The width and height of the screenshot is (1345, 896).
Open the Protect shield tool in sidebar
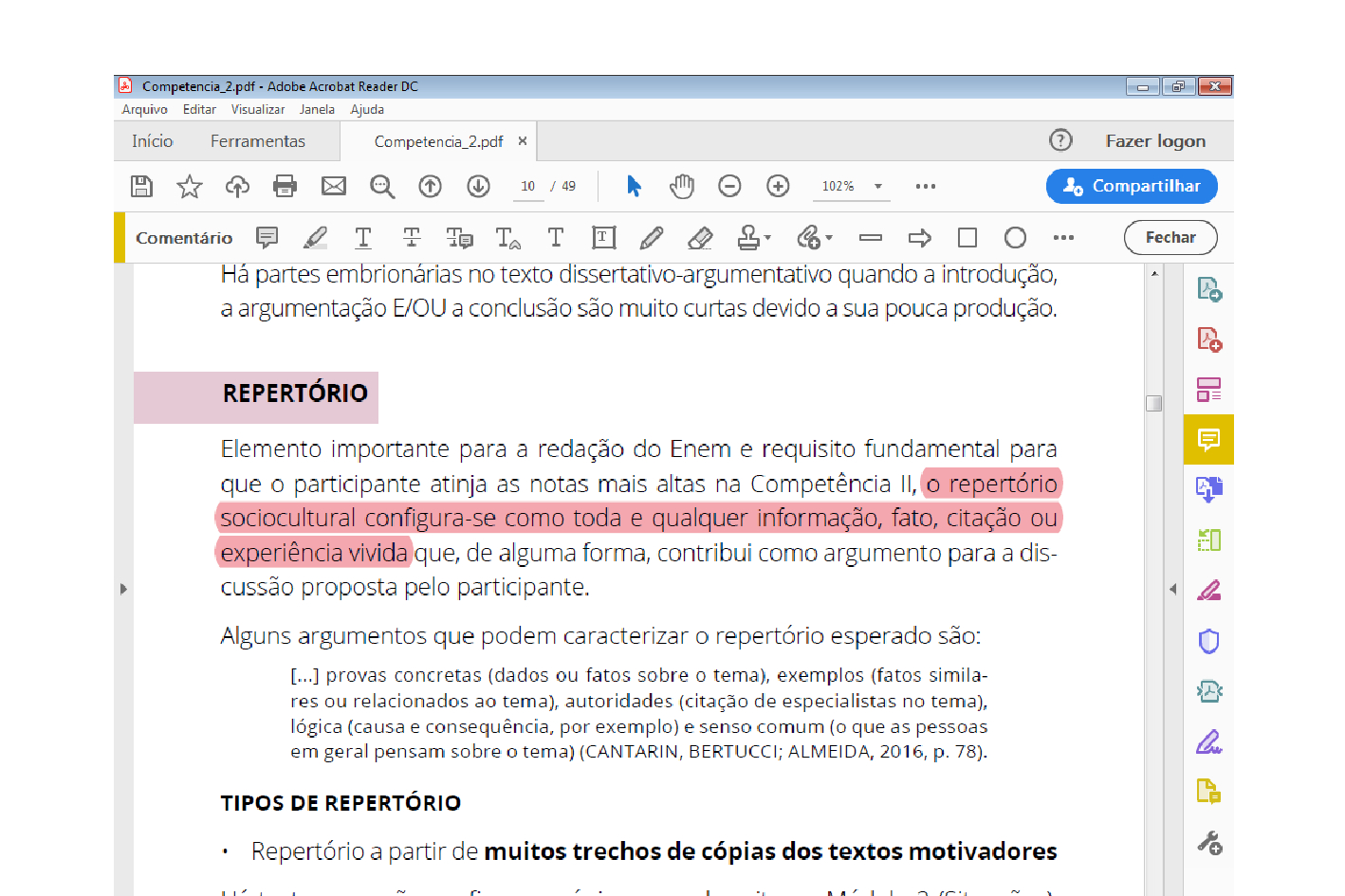[x=1208, y=641]
